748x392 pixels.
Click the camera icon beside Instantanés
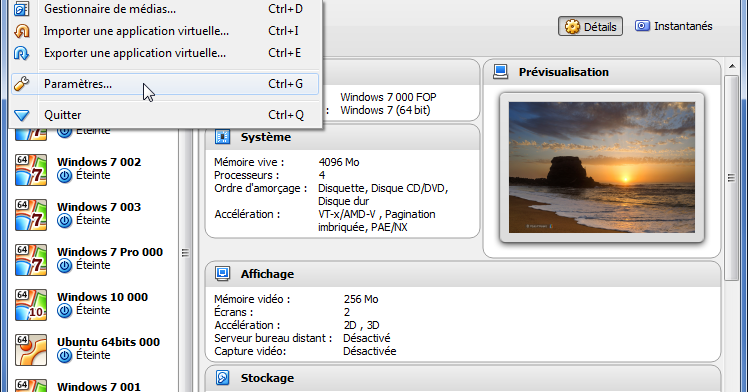(642, 26)
